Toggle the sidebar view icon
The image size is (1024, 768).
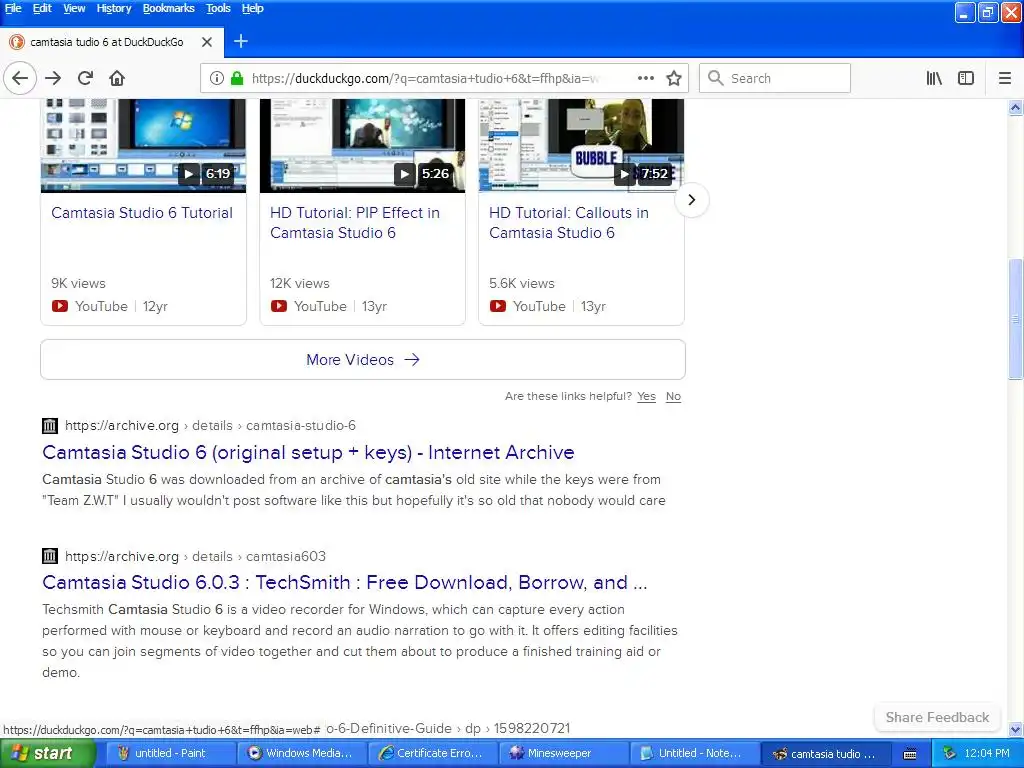966,78
